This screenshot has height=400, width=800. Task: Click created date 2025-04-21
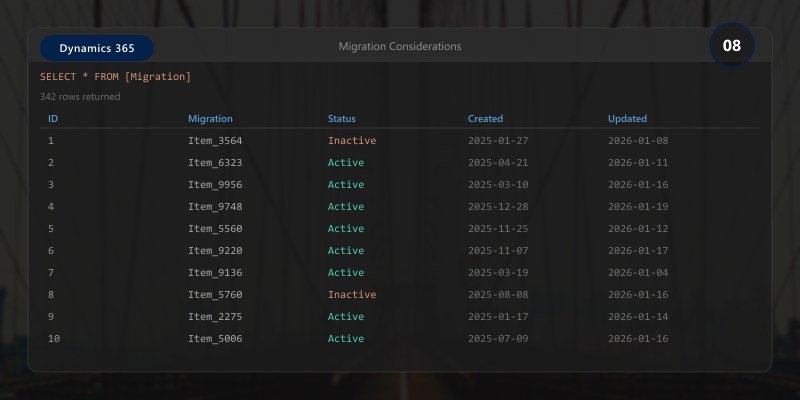tap(498, 162)
